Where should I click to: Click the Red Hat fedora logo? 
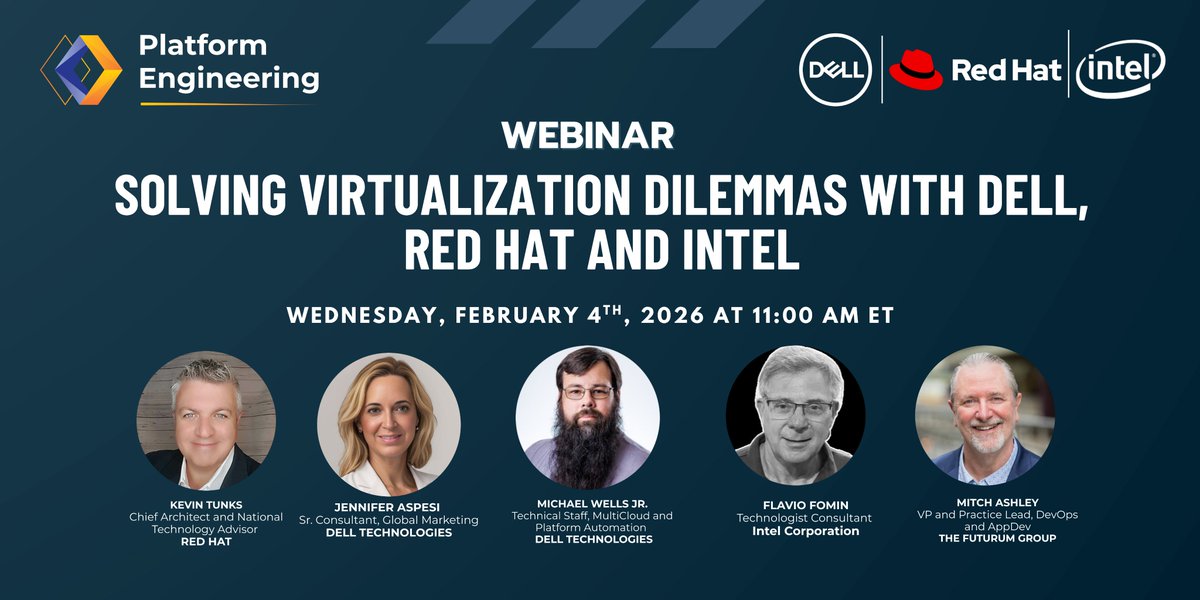point(916,70)
